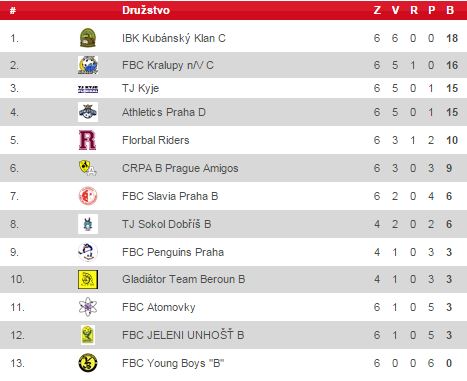The height and width of the screenshot is (381, 467).
Task: Click the Družstvo column header
Action: pyautogui.click(x=146, y=10)
